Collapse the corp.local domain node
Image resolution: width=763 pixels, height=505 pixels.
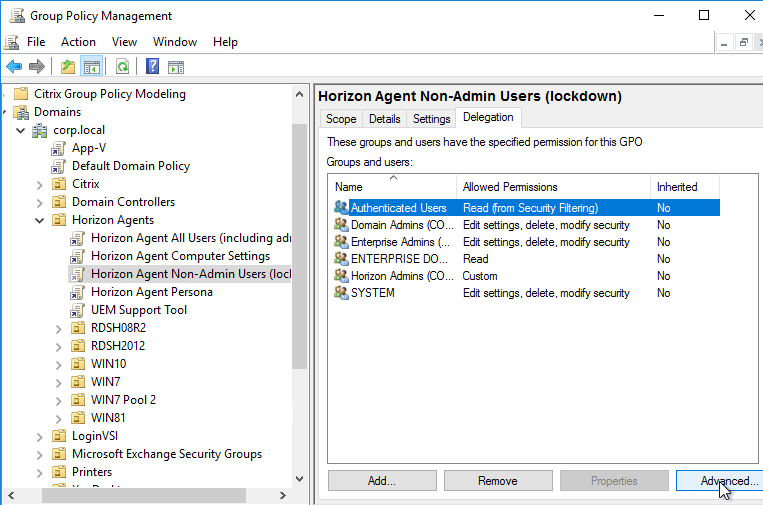[x=20, y=130]
